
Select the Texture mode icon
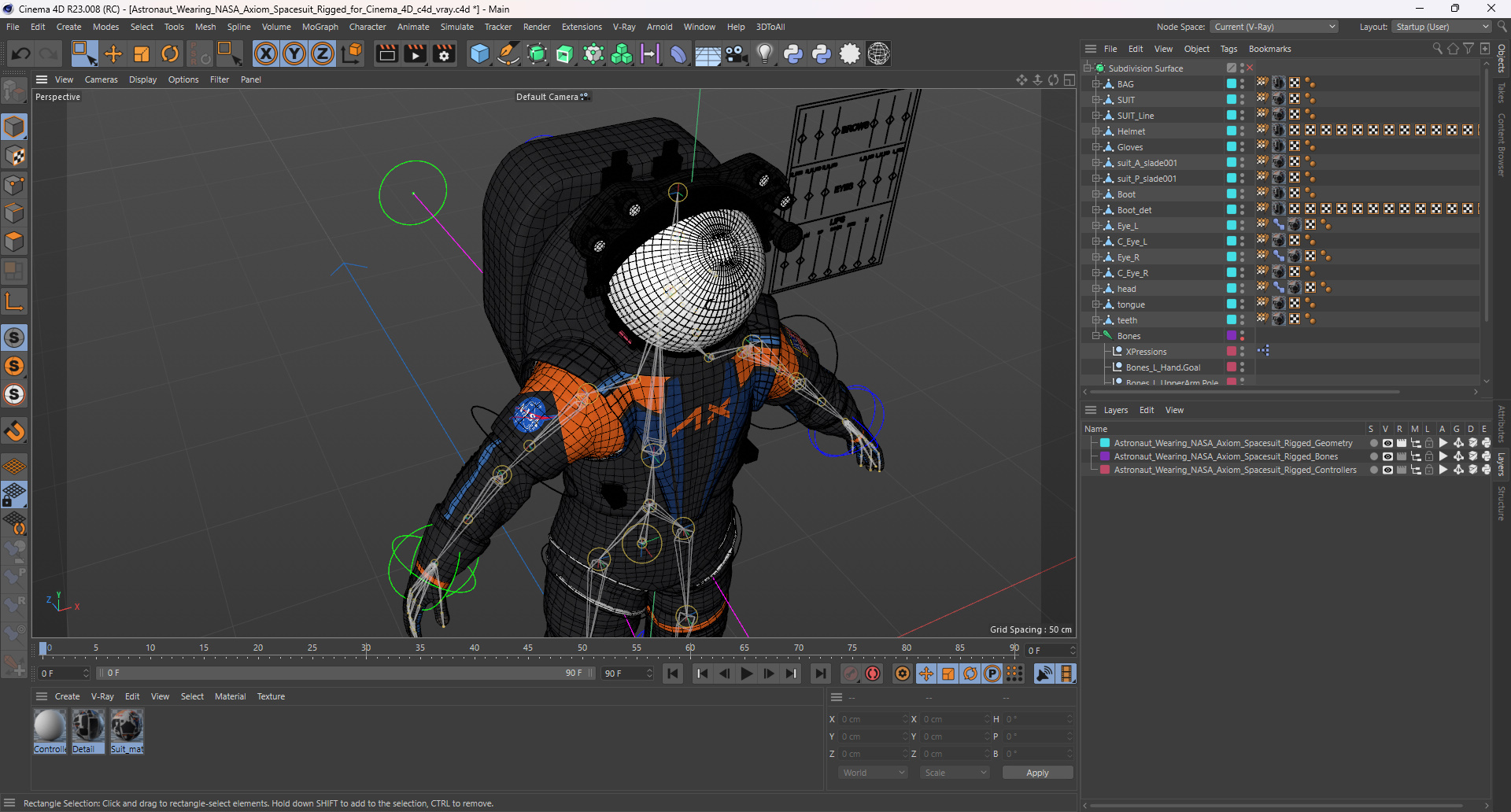[14, 156]
